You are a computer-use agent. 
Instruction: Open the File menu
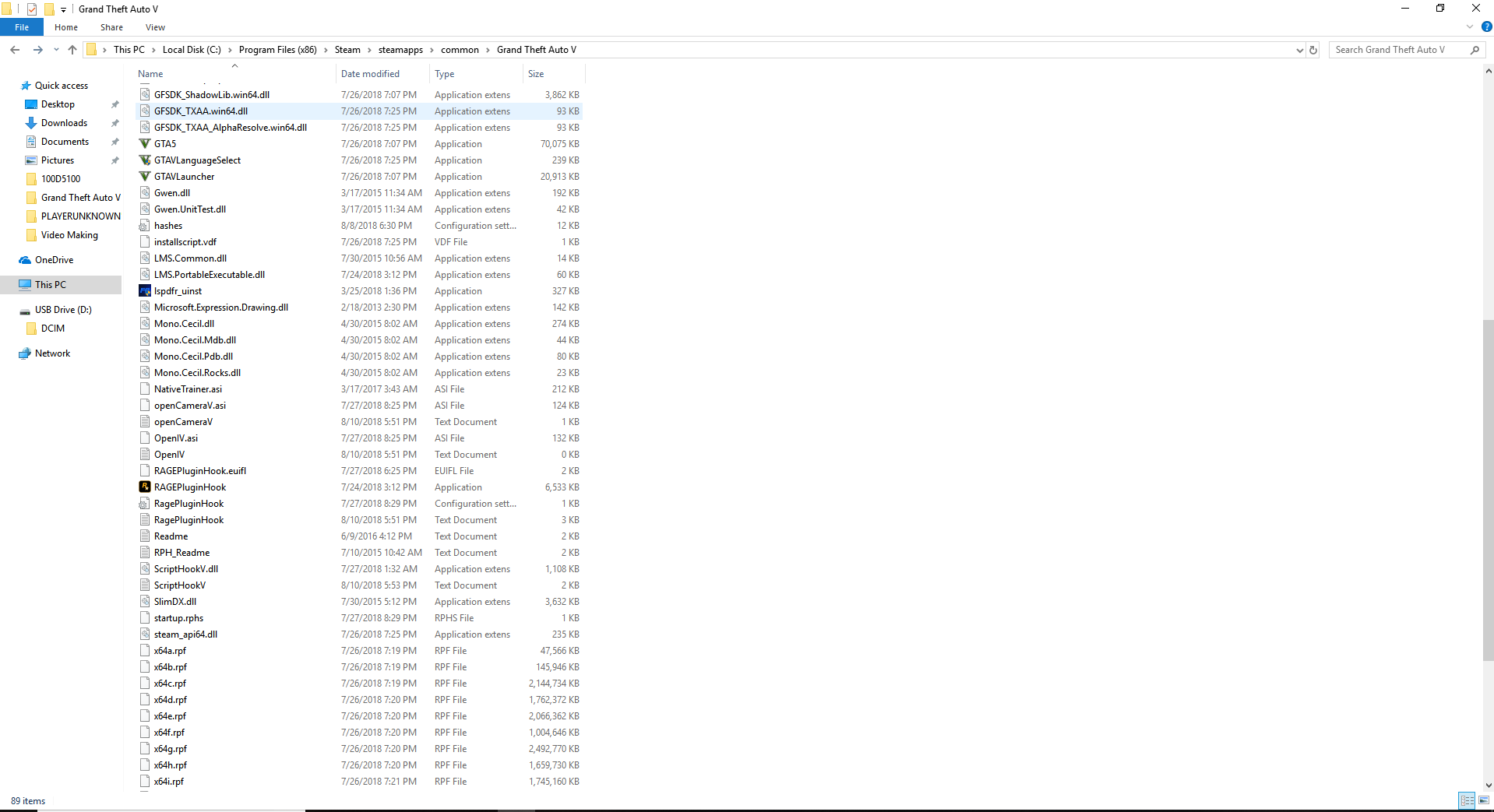(22, 27)
